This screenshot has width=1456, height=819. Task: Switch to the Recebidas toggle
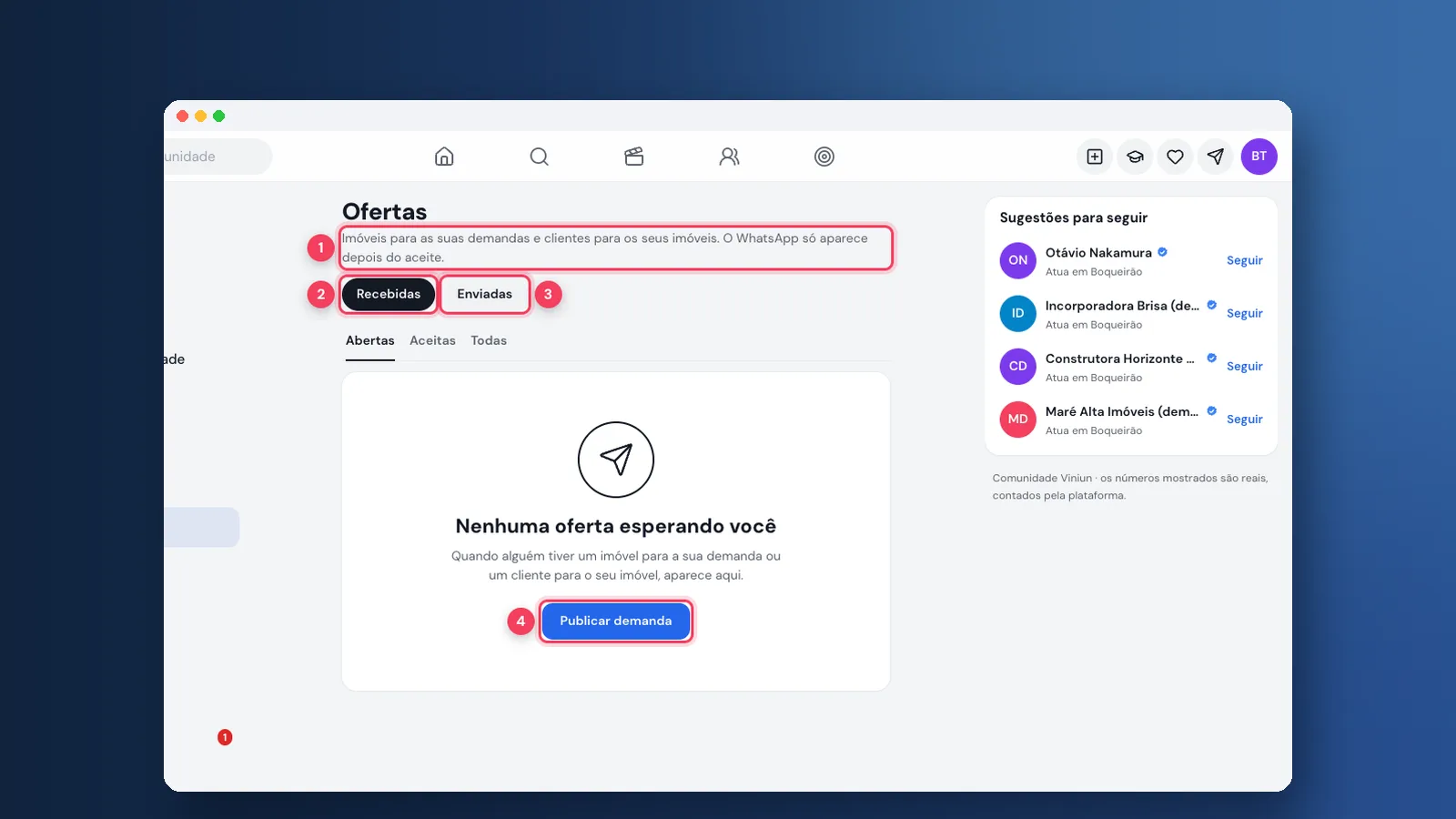[x=389, y=294]
